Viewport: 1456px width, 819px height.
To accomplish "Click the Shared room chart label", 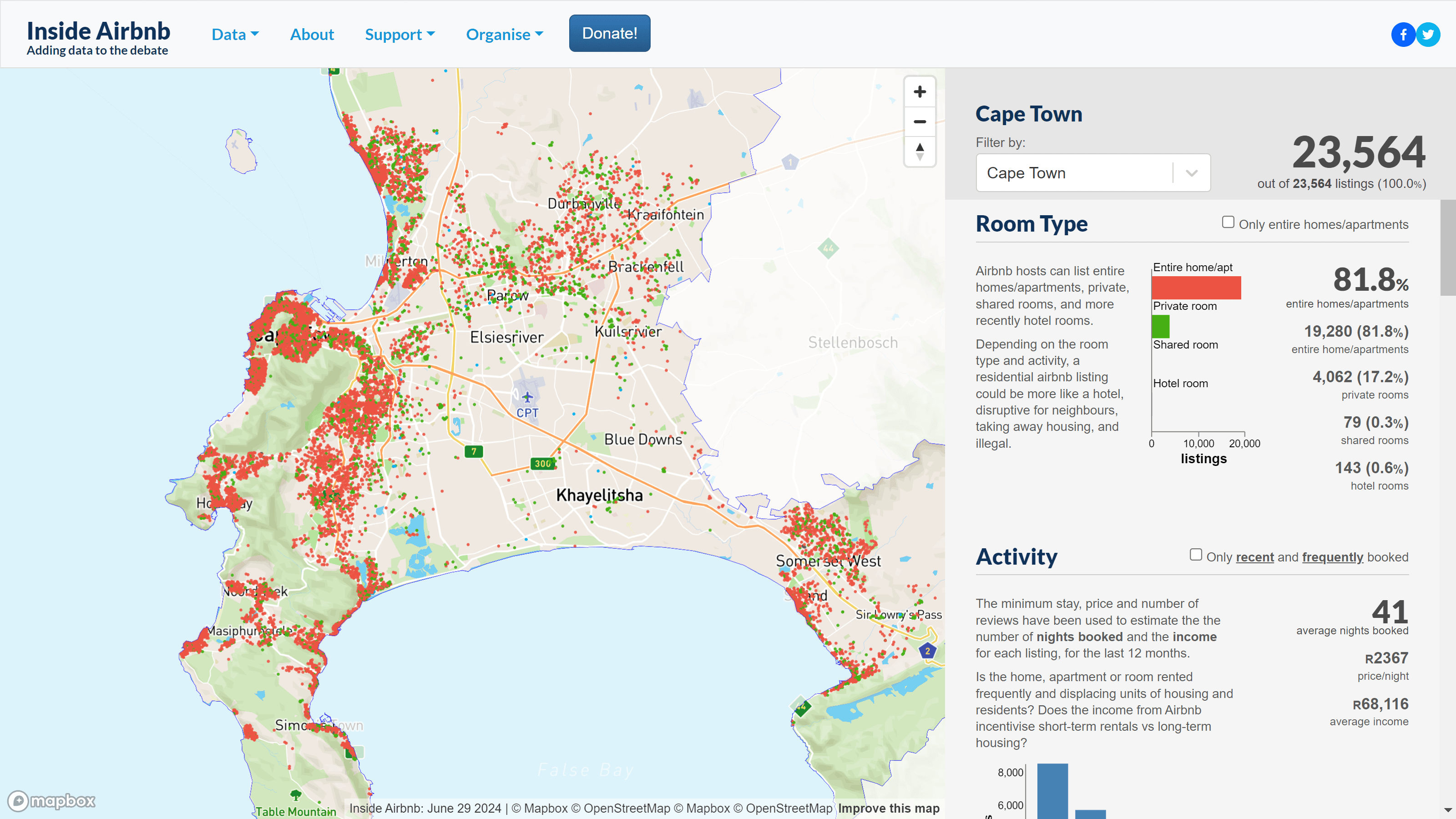I will tap(1185, 345).
